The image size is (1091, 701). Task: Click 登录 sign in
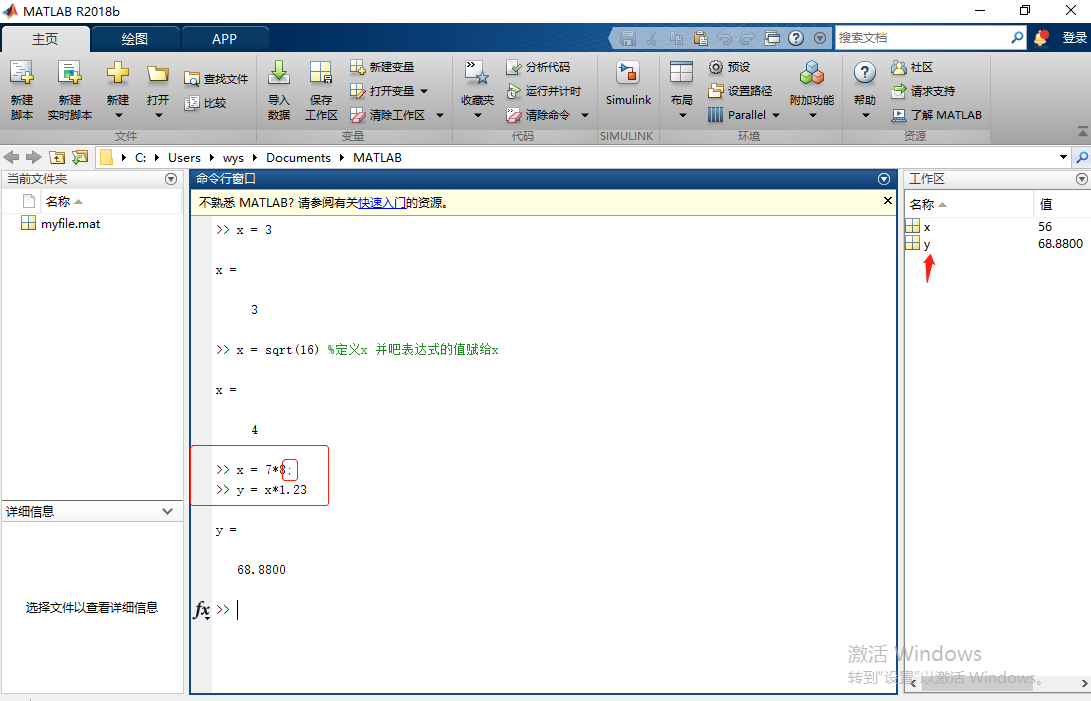point(1074,38)
